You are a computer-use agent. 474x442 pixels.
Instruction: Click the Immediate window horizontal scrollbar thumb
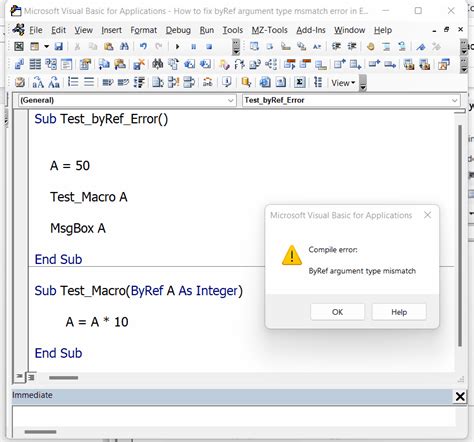click(40, 432)
